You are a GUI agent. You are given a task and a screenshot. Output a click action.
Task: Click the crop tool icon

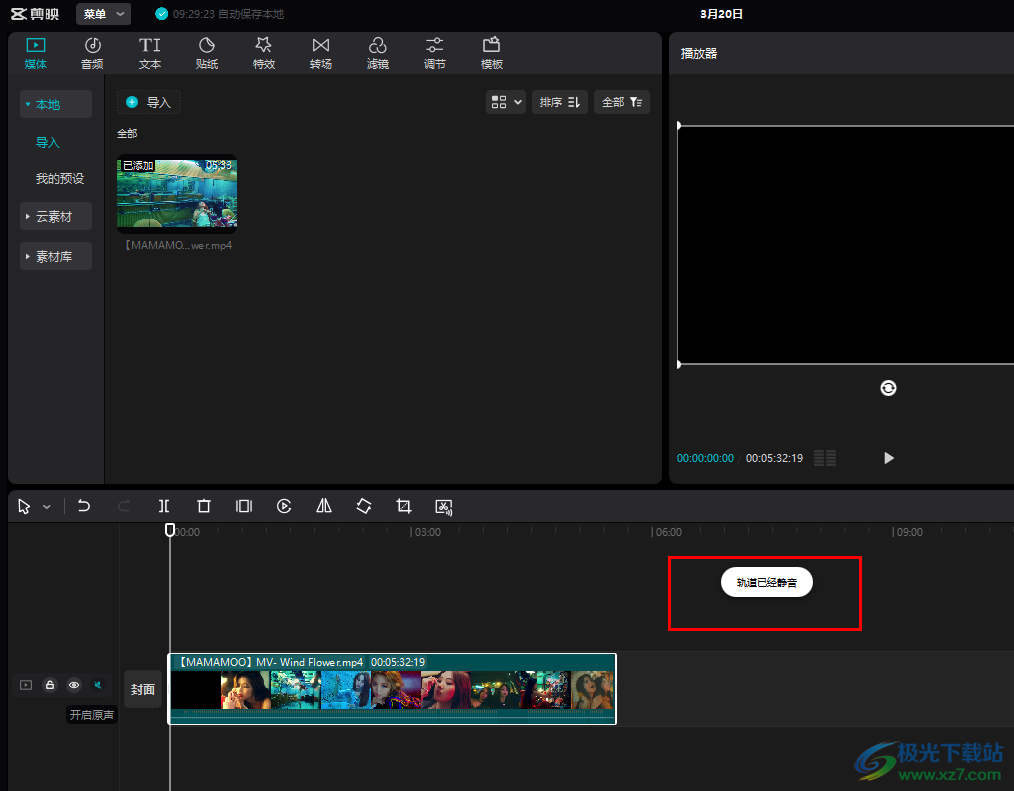(404, 506)
